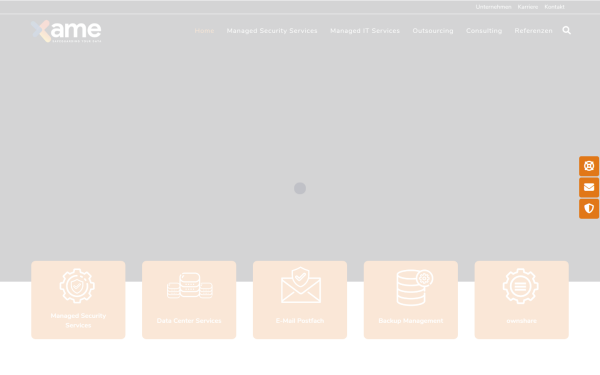Open the Home menu item
This screenshot has height=375, width=600.
[204, 31]
